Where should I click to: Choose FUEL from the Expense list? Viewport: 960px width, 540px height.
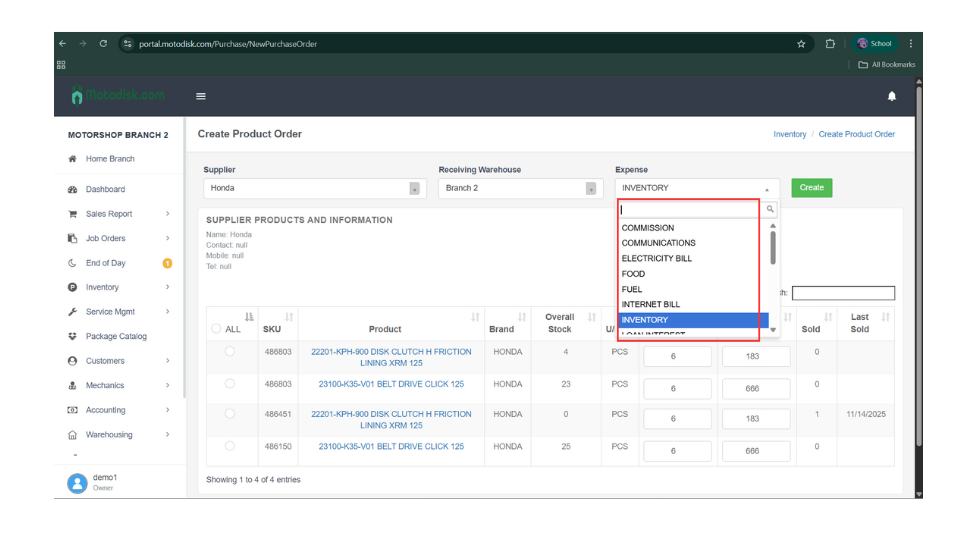(632, 289)
